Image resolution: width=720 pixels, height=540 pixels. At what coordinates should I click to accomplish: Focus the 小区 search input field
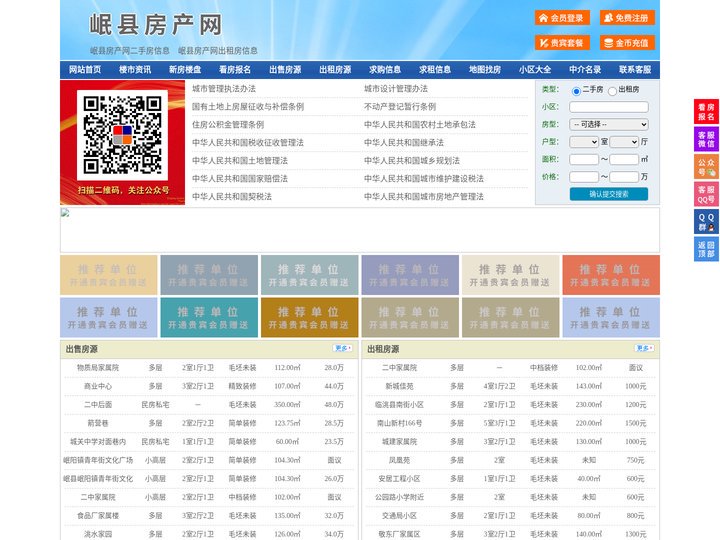click(609, 107)
